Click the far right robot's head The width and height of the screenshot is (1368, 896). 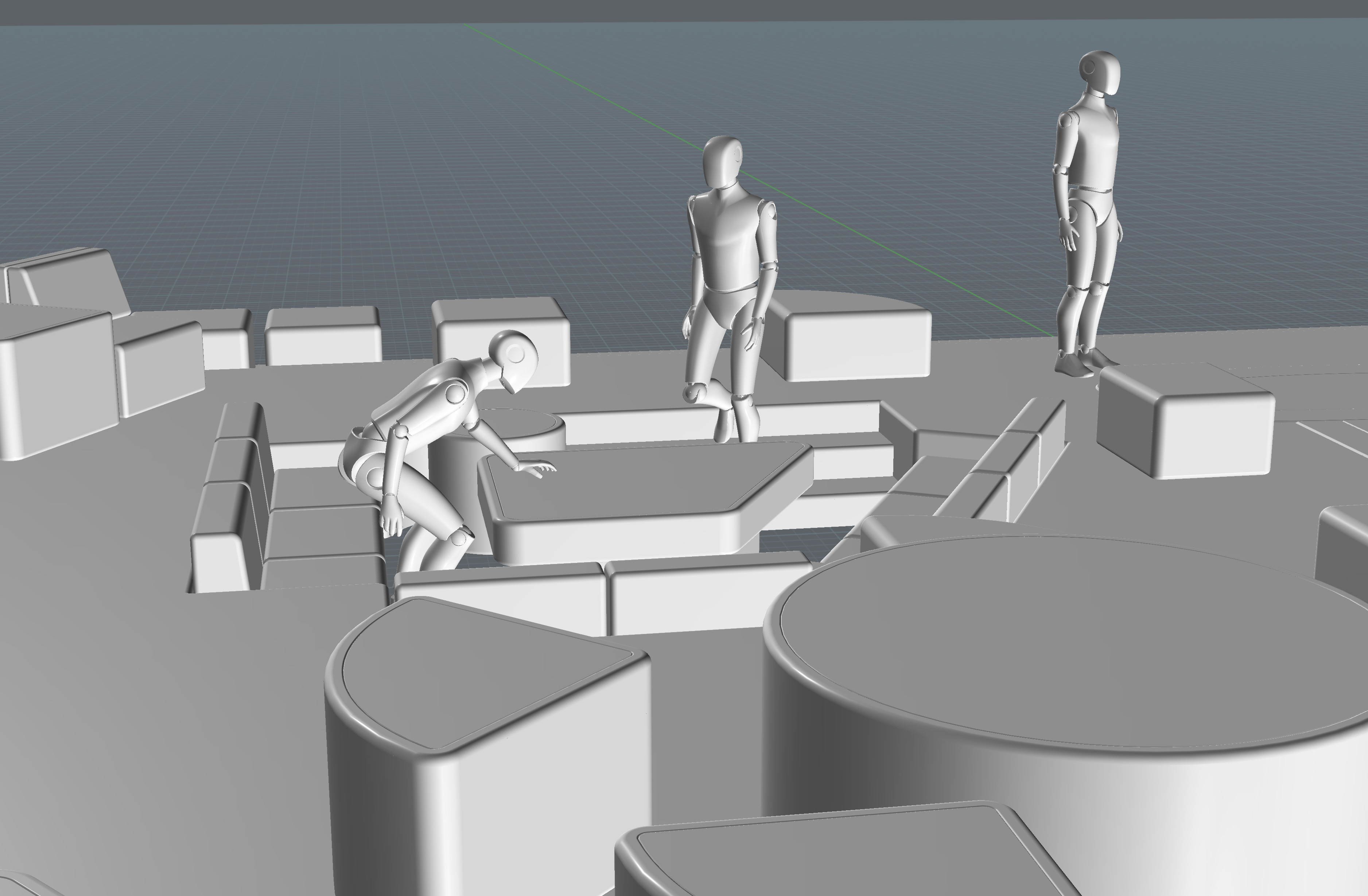(x=1100, y=74)
